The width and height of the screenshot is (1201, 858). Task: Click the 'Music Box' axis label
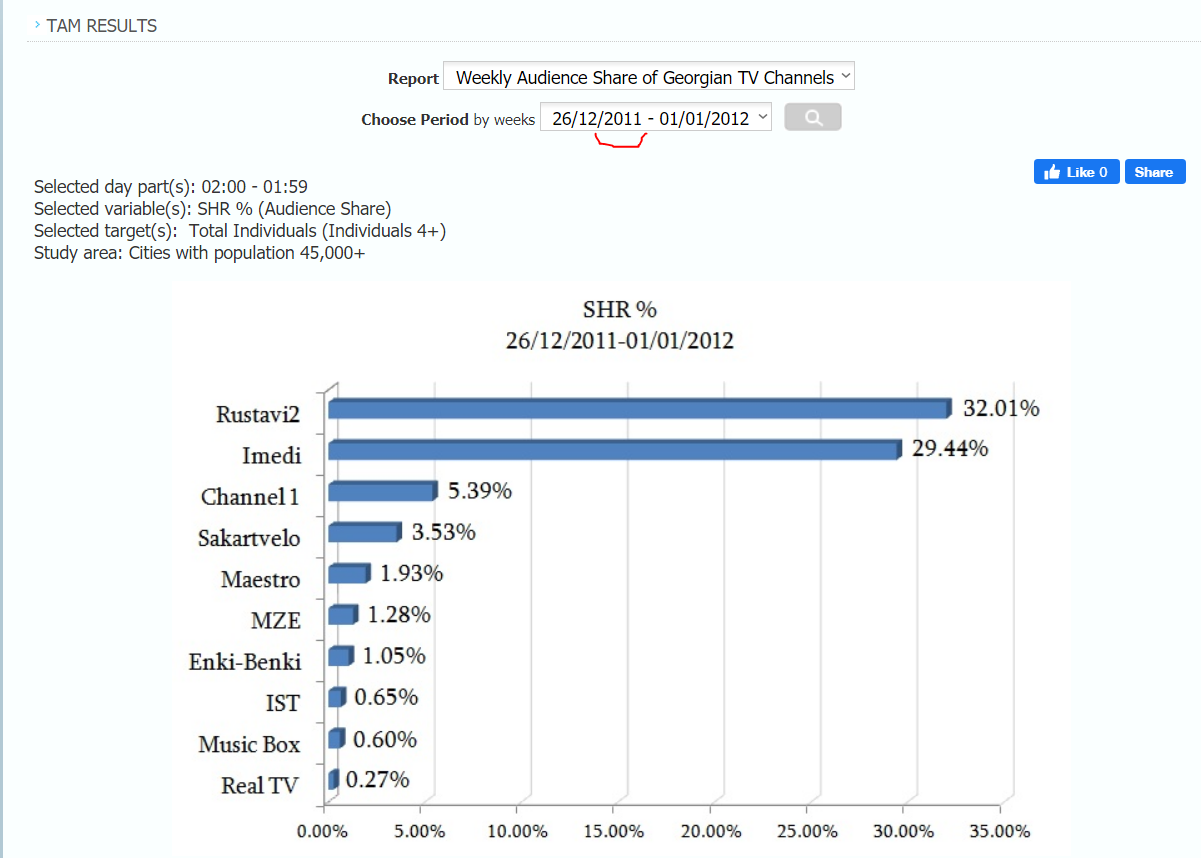click(x=249, y=744)
